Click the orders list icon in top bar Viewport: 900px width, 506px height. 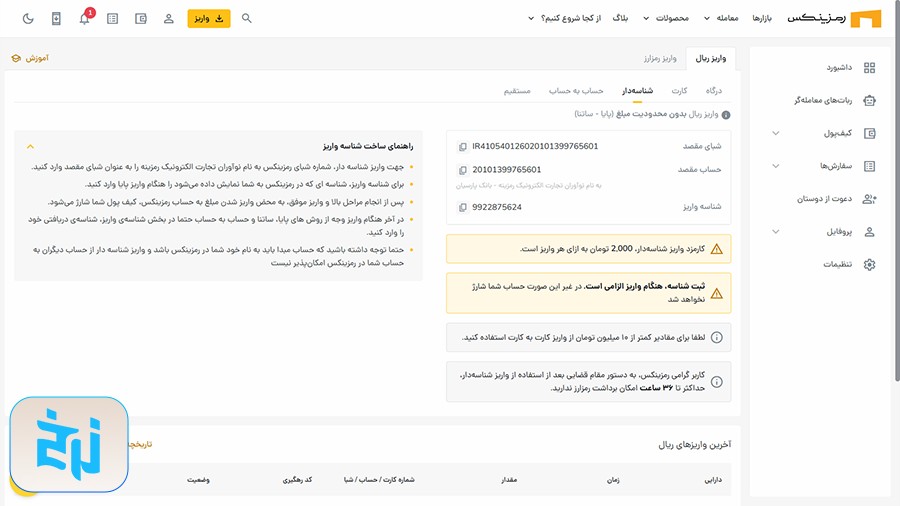click(x=113, y=19)
